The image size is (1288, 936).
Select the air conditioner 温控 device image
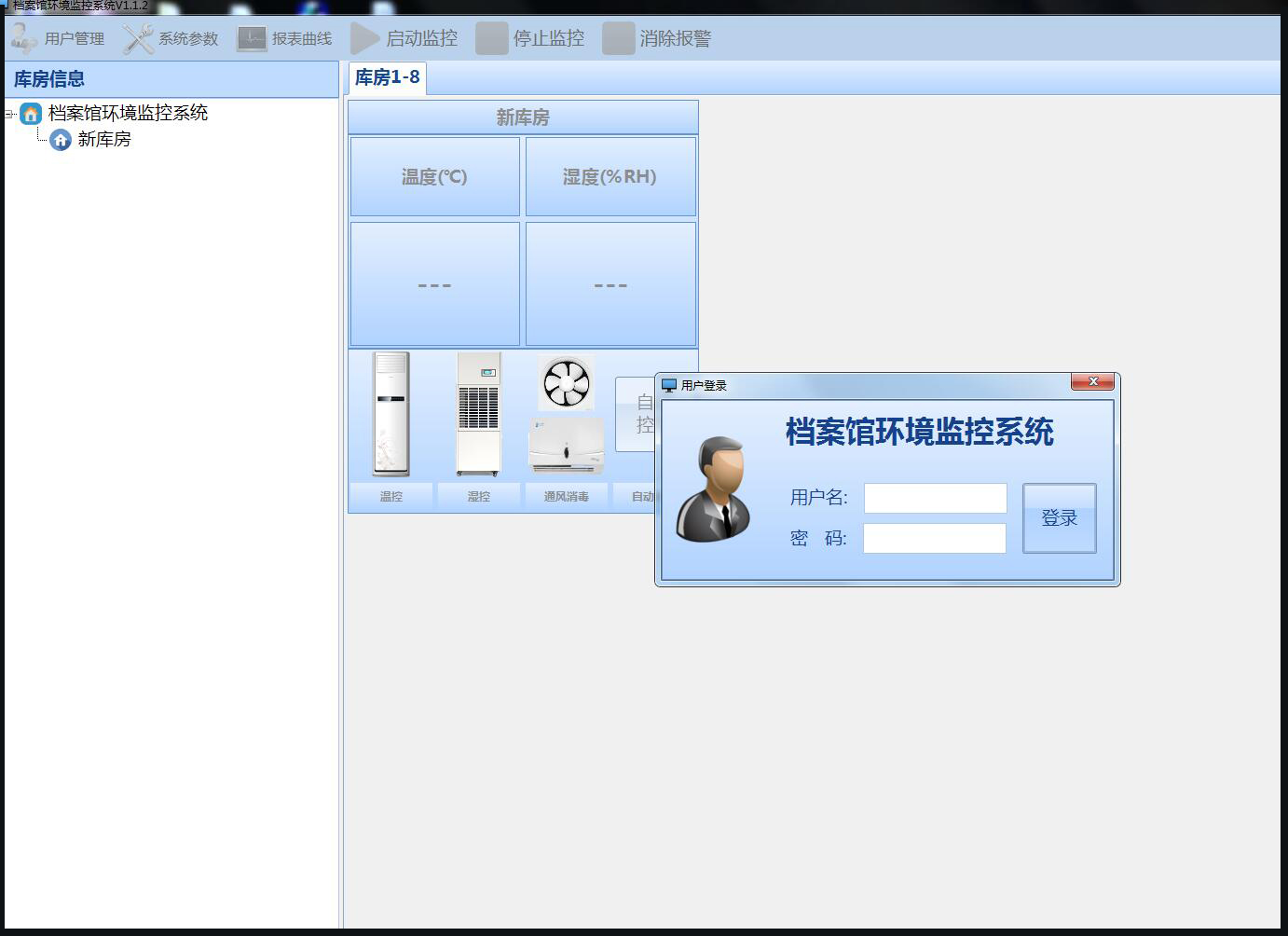tap(391, 414)
